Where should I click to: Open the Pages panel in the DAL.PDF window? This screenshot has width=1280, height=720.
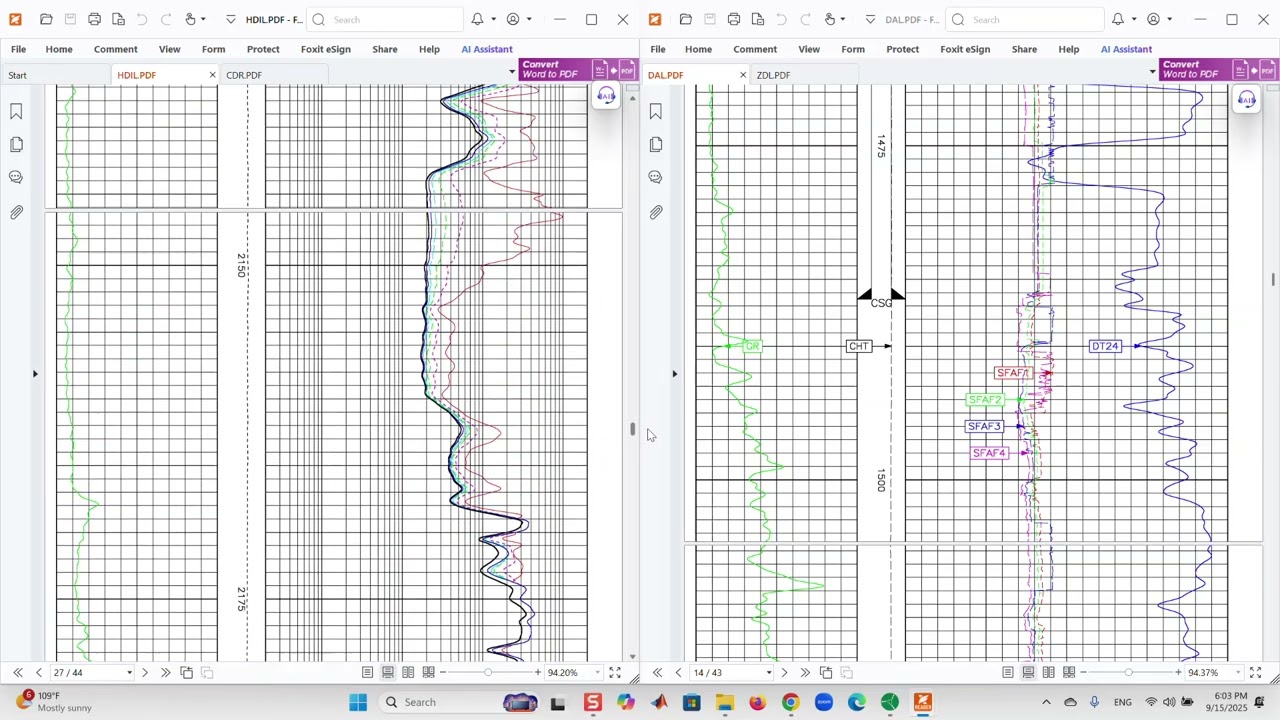[656, 145]
